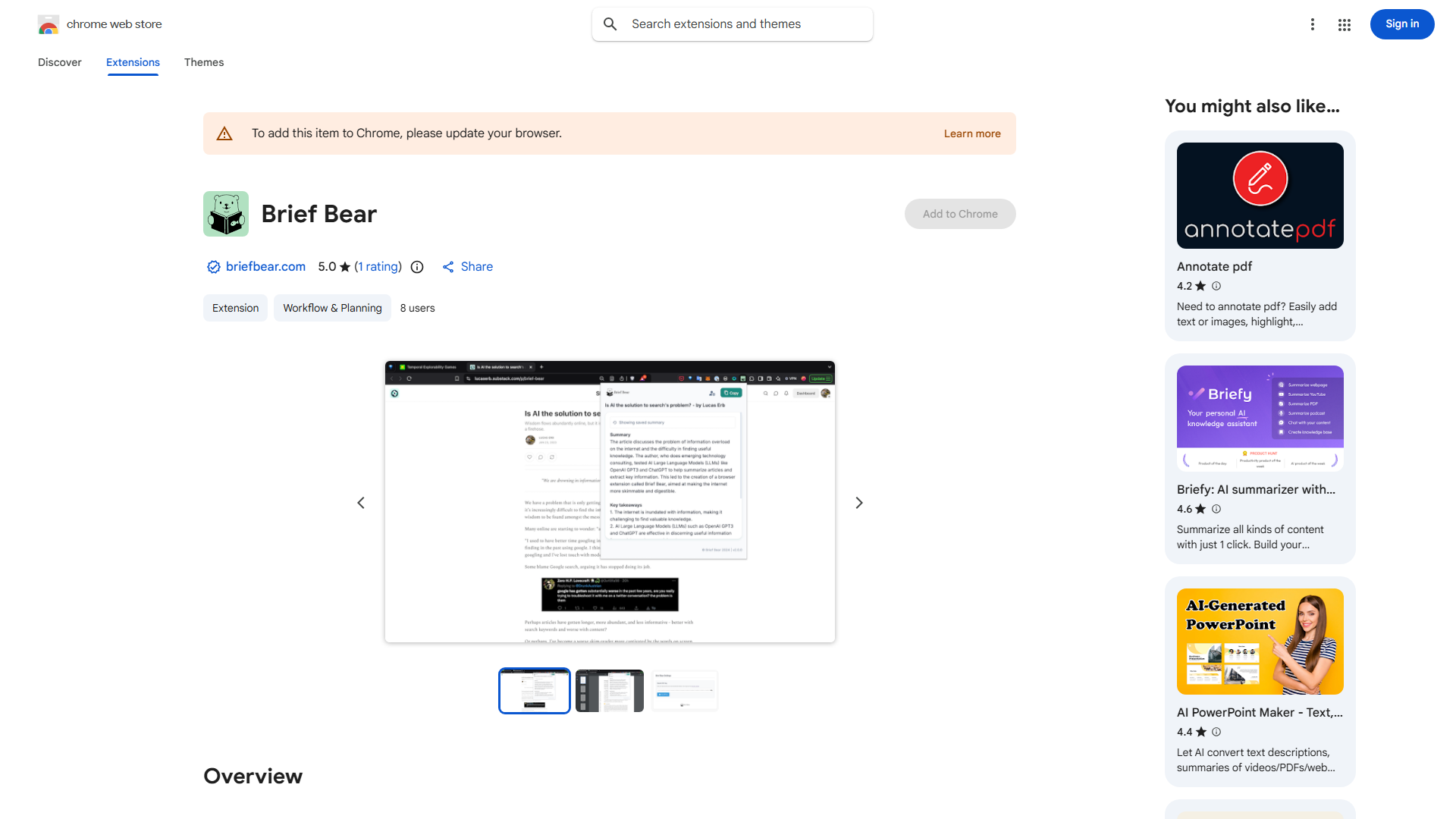Show the previous screenshot with the left arrow
Image resolution: width=1456 pixels, height=819 pixels.
tap(361, 502)
